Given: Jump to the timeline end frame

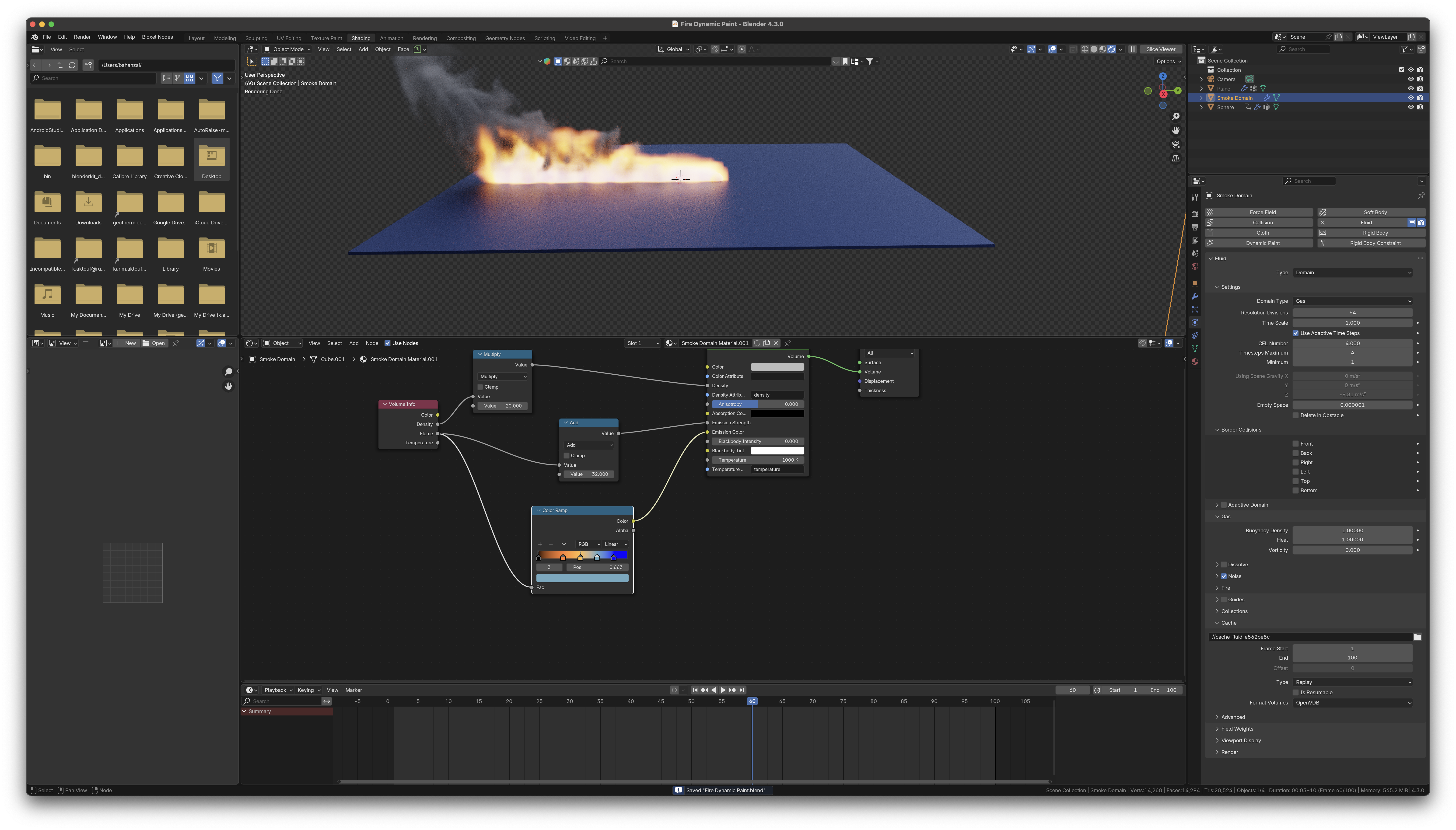Looking at the screenshot, I should point(742,690).
